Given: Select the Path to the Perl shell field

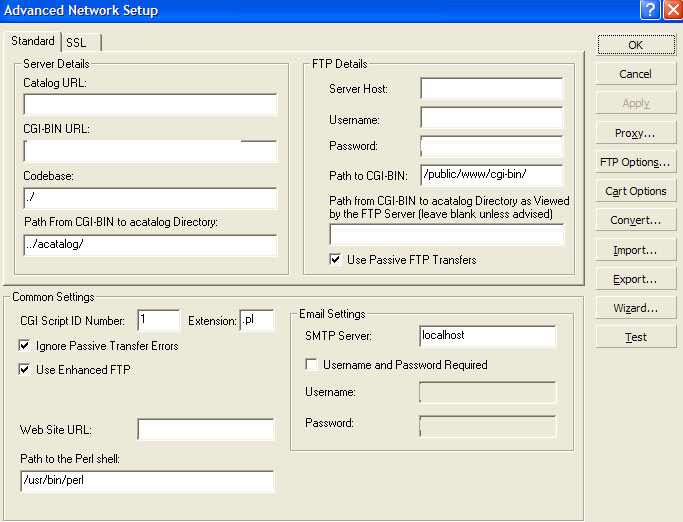Looking at the screenshot, I should (147, 482).
